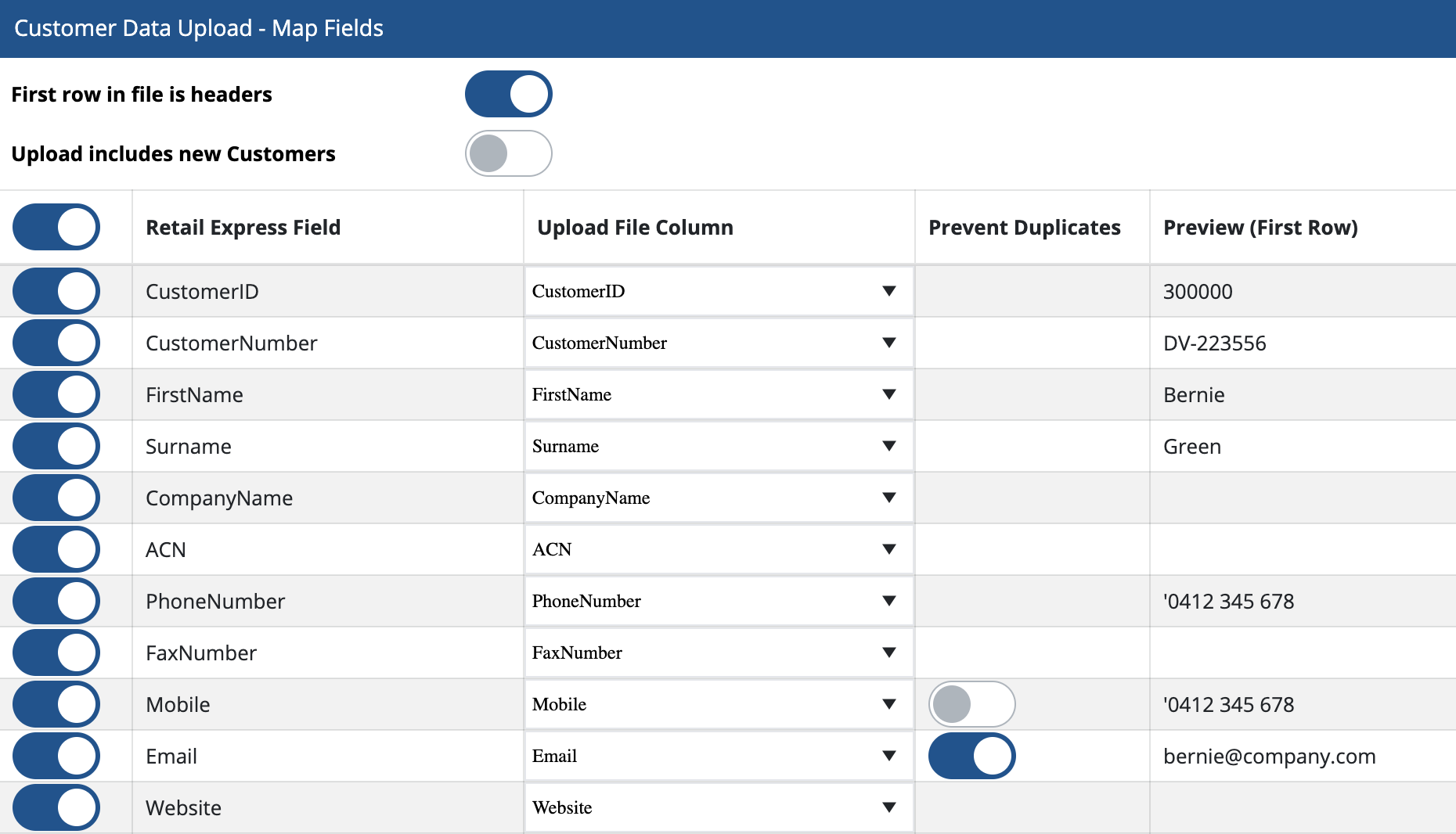Viewport: 1456px width, 834px height.
Task: Enable Upload includes new Customers switch
Action: click(x=508, y=153)
